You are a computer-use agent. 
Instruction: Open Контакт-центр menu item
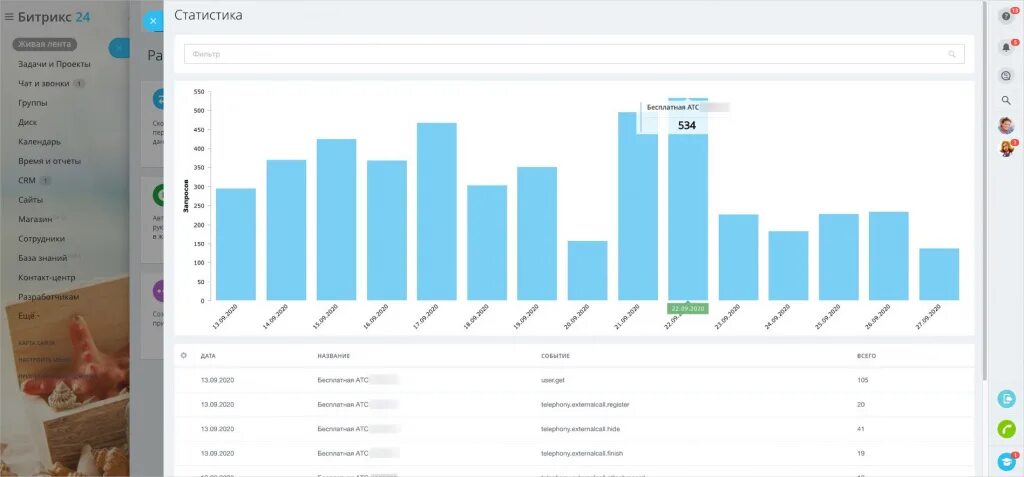pyautogui.click(x=47, y=277)
